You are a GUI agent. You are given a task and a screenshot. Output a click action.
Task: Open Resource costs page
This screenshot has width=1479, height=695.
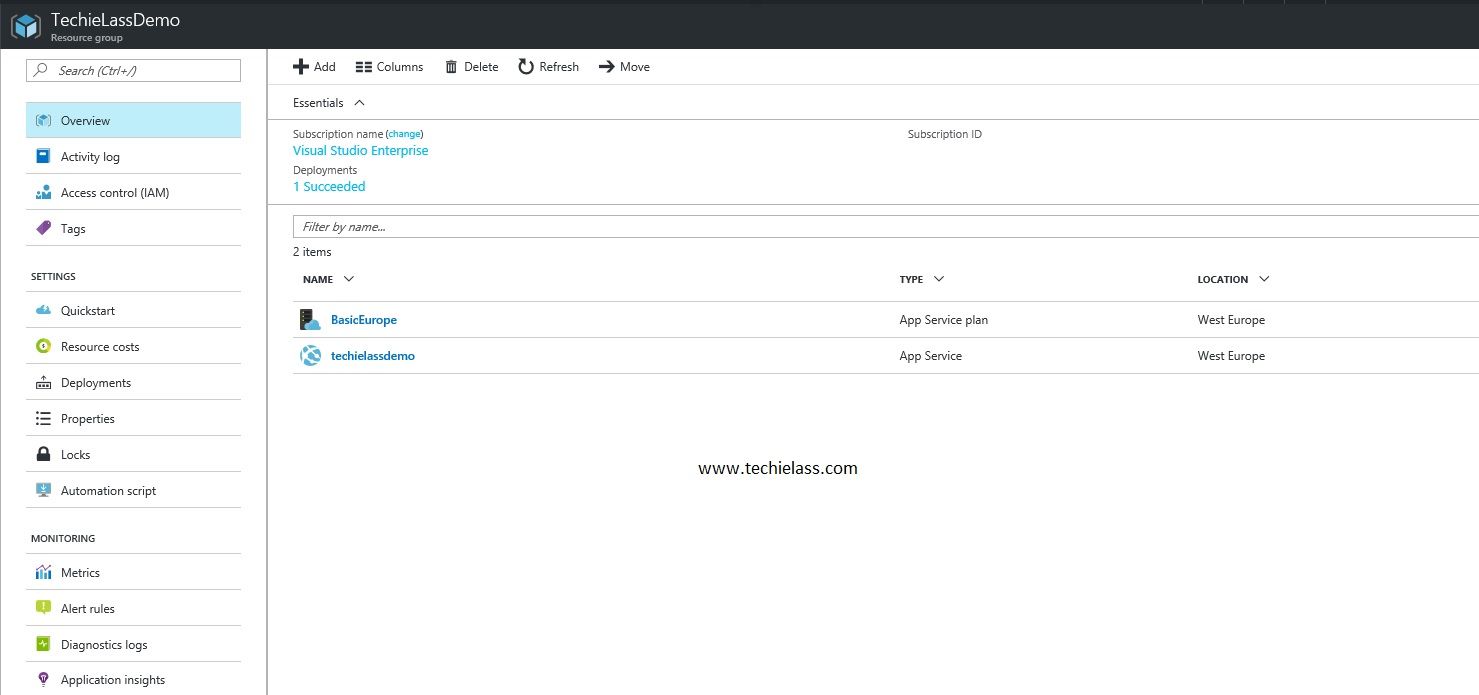133,346
